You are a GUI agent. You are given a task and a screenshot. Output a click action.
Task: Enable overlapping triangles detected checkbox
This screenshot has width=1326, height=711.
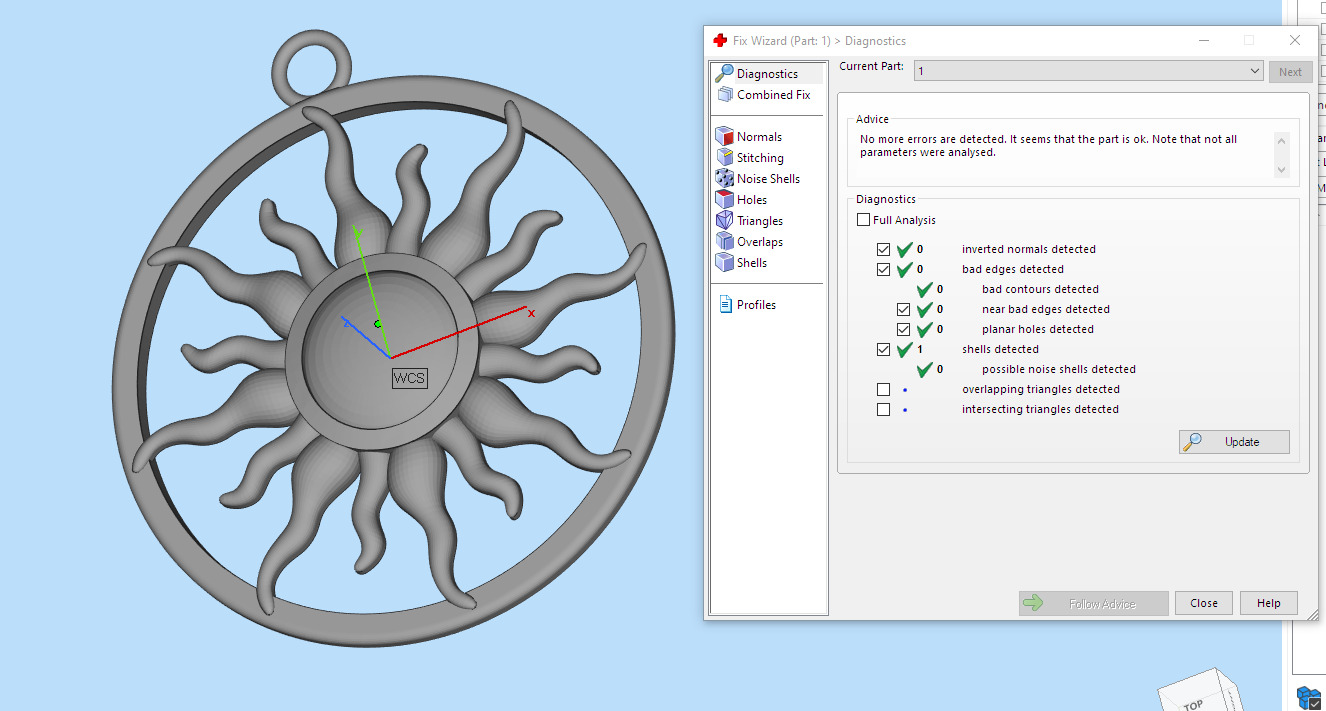coord(883,389)
